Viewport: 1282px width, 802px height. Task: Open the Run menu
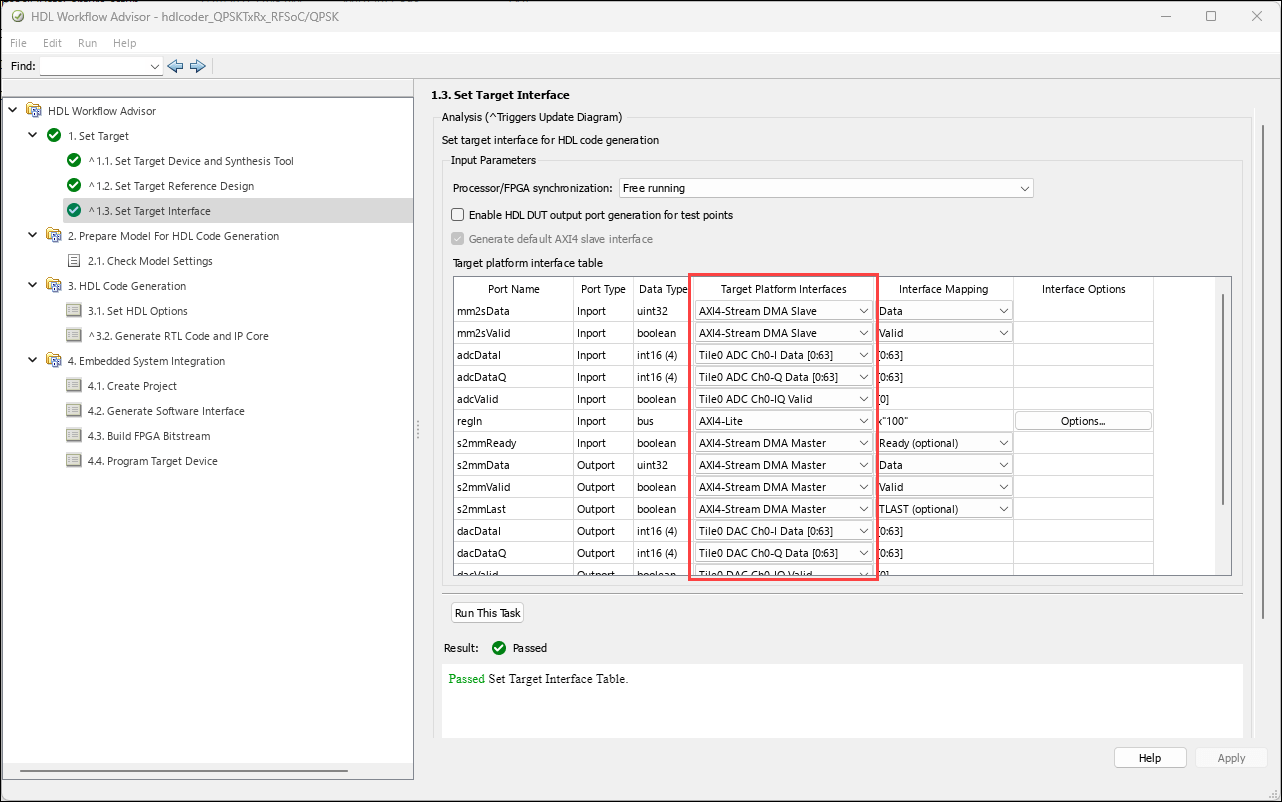[87, 43]
